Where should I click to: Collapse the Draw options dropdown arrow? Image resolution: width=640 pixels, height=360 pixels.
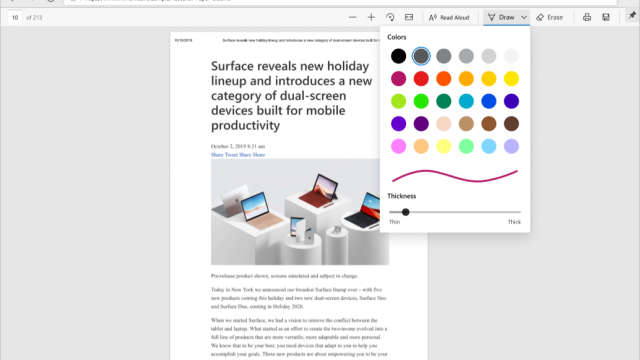click(524, 18)
